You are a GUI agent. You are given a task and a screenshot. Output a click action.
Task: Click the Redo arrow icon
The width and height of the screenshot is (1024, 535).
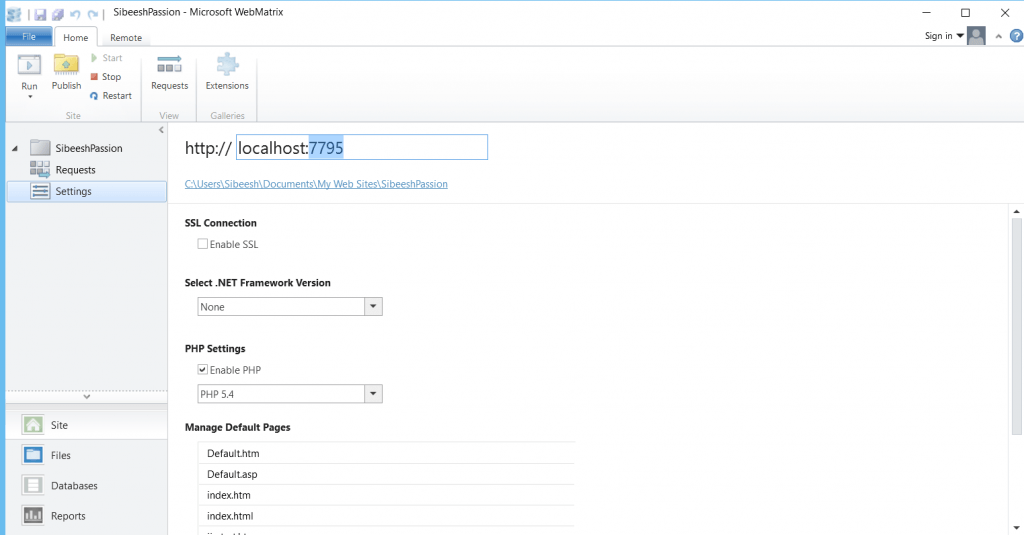(x=93, y=14)
